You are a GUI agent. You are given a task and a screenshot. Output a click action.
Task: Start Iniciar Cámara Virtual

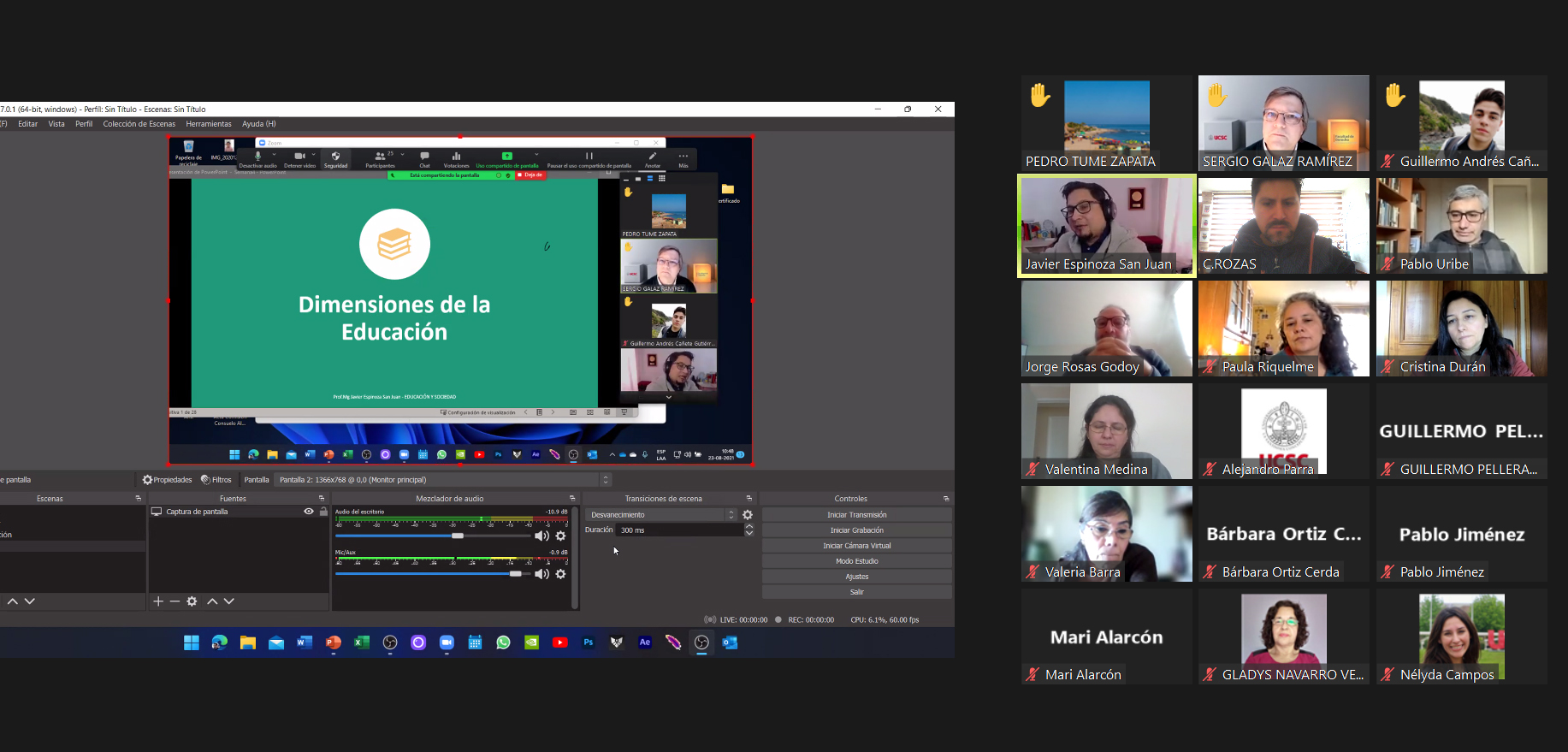click(857, 546)
